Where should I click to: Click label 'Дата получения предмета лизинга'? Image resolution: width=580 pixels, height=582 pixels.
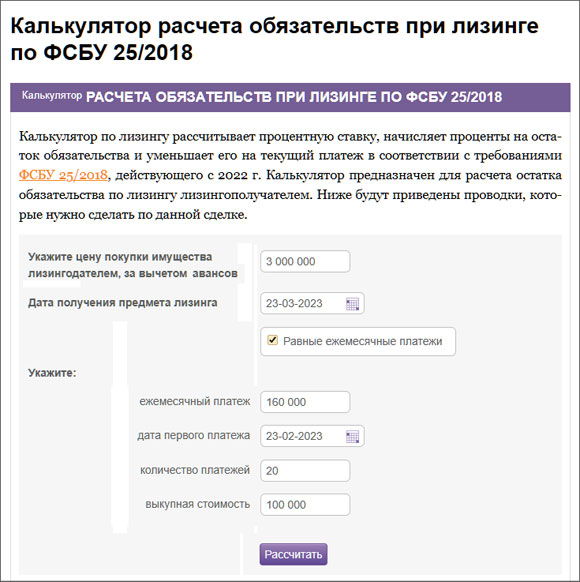pyautogui.click(x=123, y=303)
